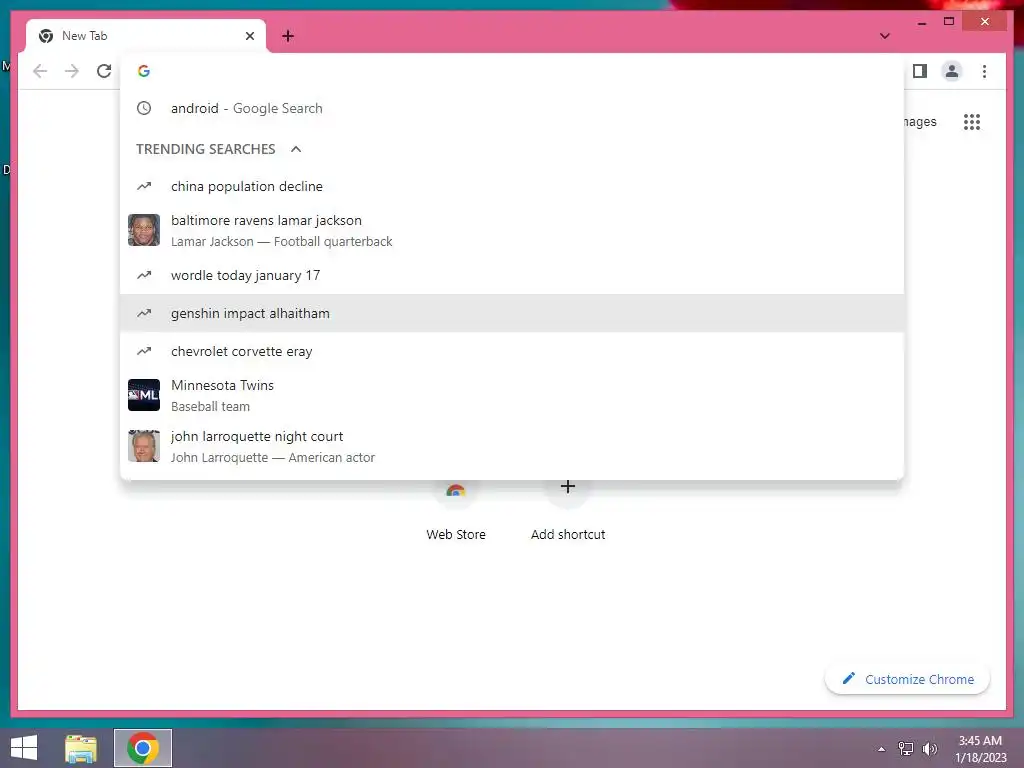Choose the android Google Search history suggestion
Image resolution: width=1024 pixels, height=768 pixels.
coord(512,108)
